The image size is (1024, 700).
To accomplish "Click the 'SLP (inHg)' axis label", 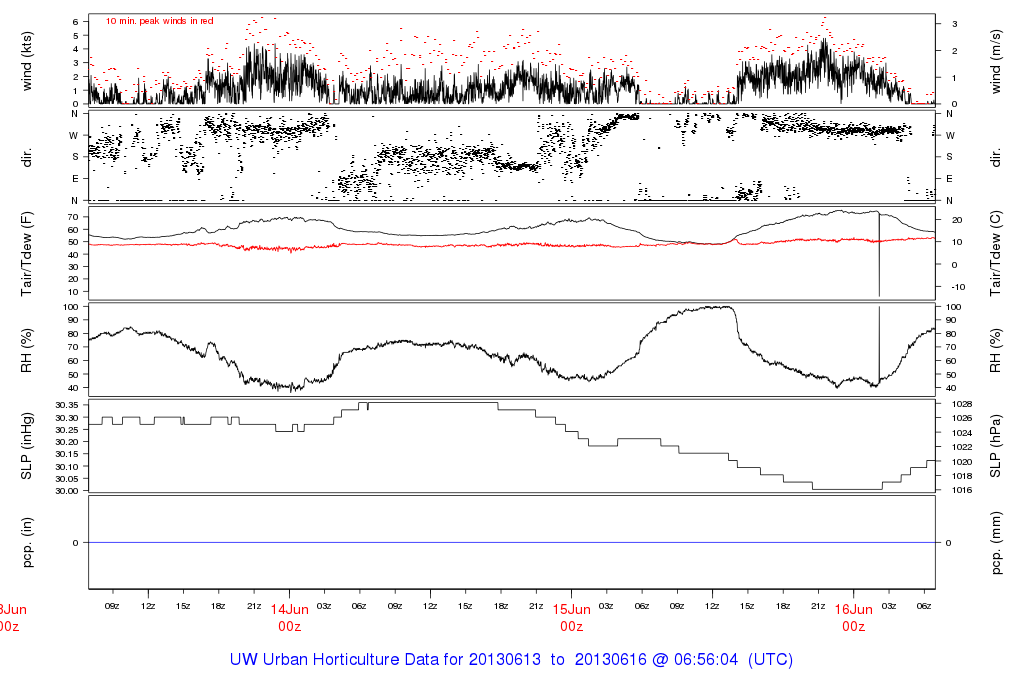I will pos(29,444).
